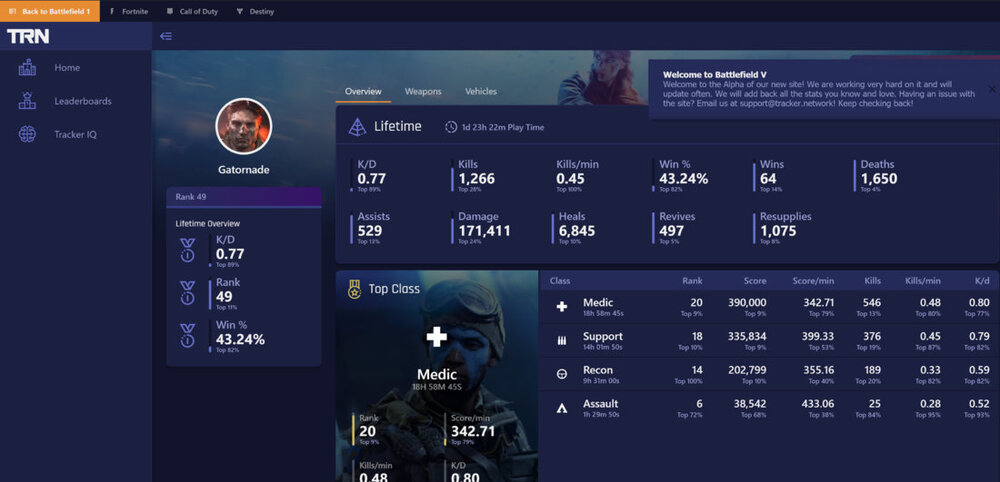Click the large Medic cross on Top Class card
The image size is (1000, 482).
pyautogui.click(x=437, y=337)
